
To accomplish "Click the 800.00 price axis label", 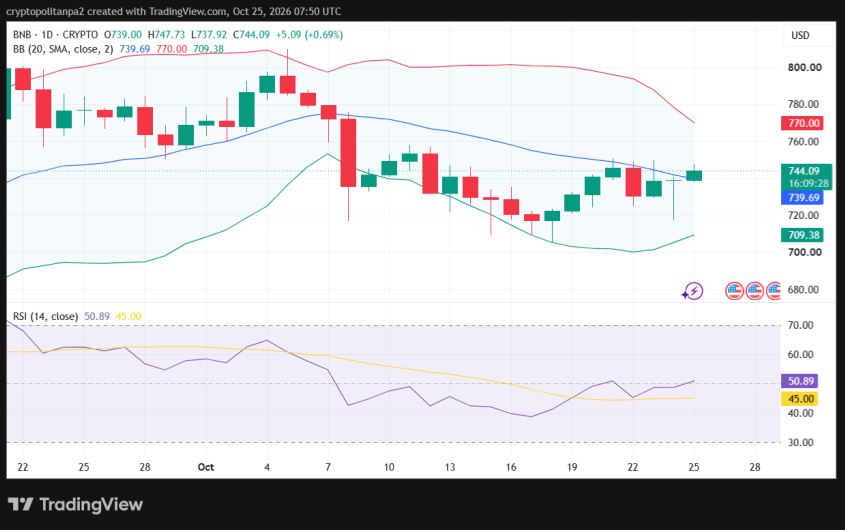I will [x=805, y=67].
